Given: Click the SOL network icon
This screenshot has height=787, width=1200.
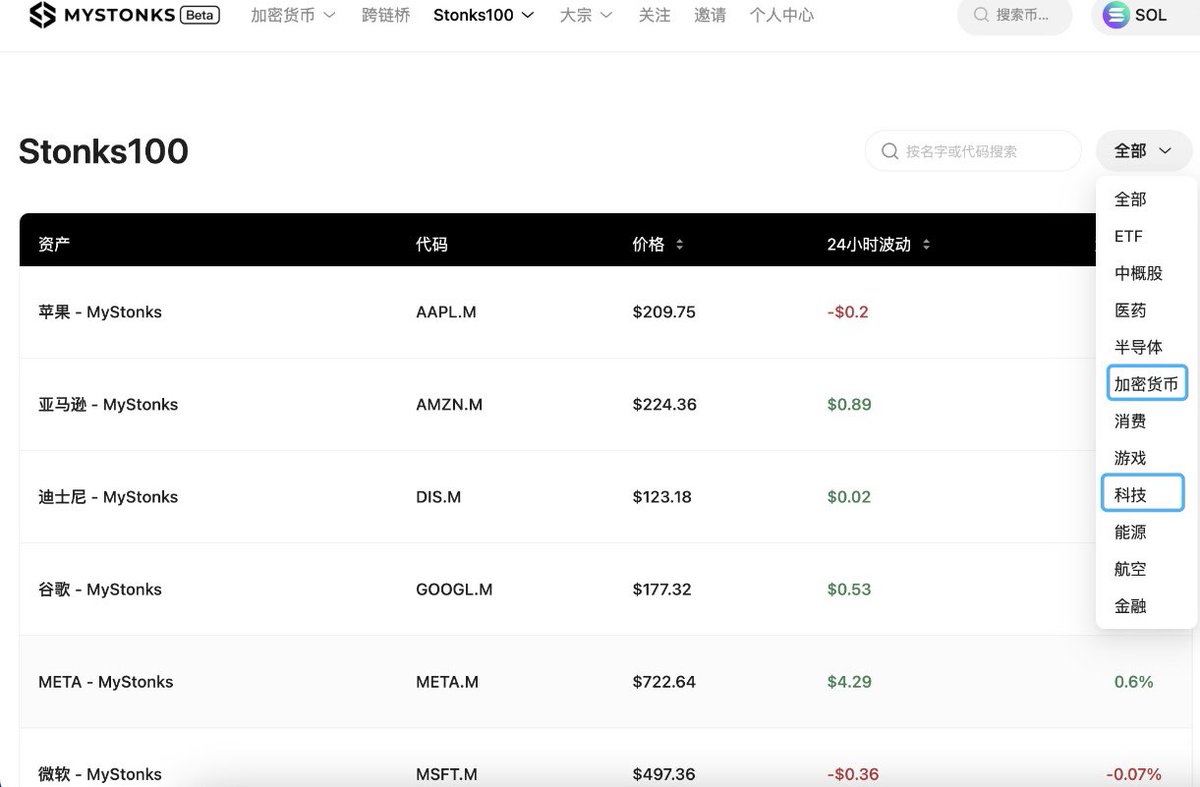Looking at the screenshot, I should tap(1115, 15).
